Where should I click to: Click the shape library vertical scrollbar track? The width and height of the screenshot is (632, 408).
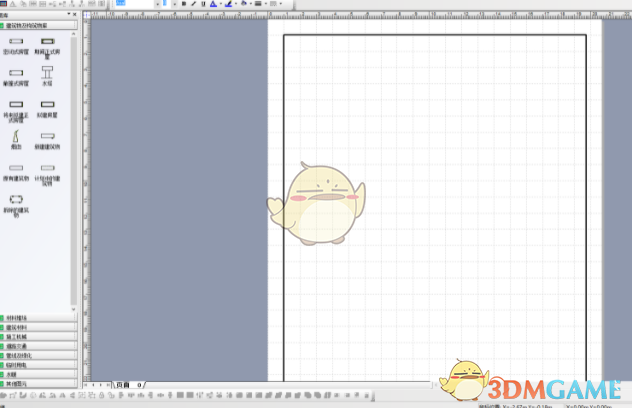point(73,171)
